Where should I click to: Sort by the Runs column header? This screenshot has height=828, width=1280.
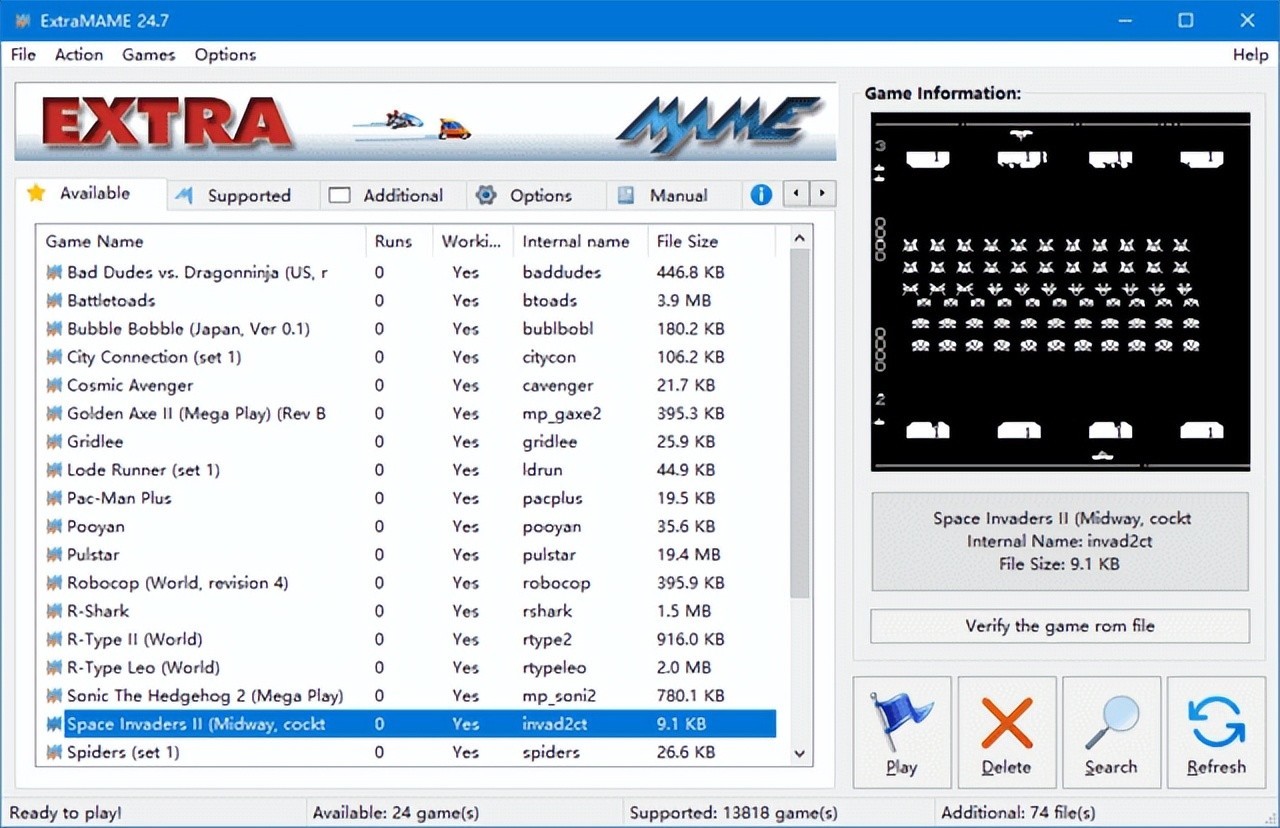point(400,241)
